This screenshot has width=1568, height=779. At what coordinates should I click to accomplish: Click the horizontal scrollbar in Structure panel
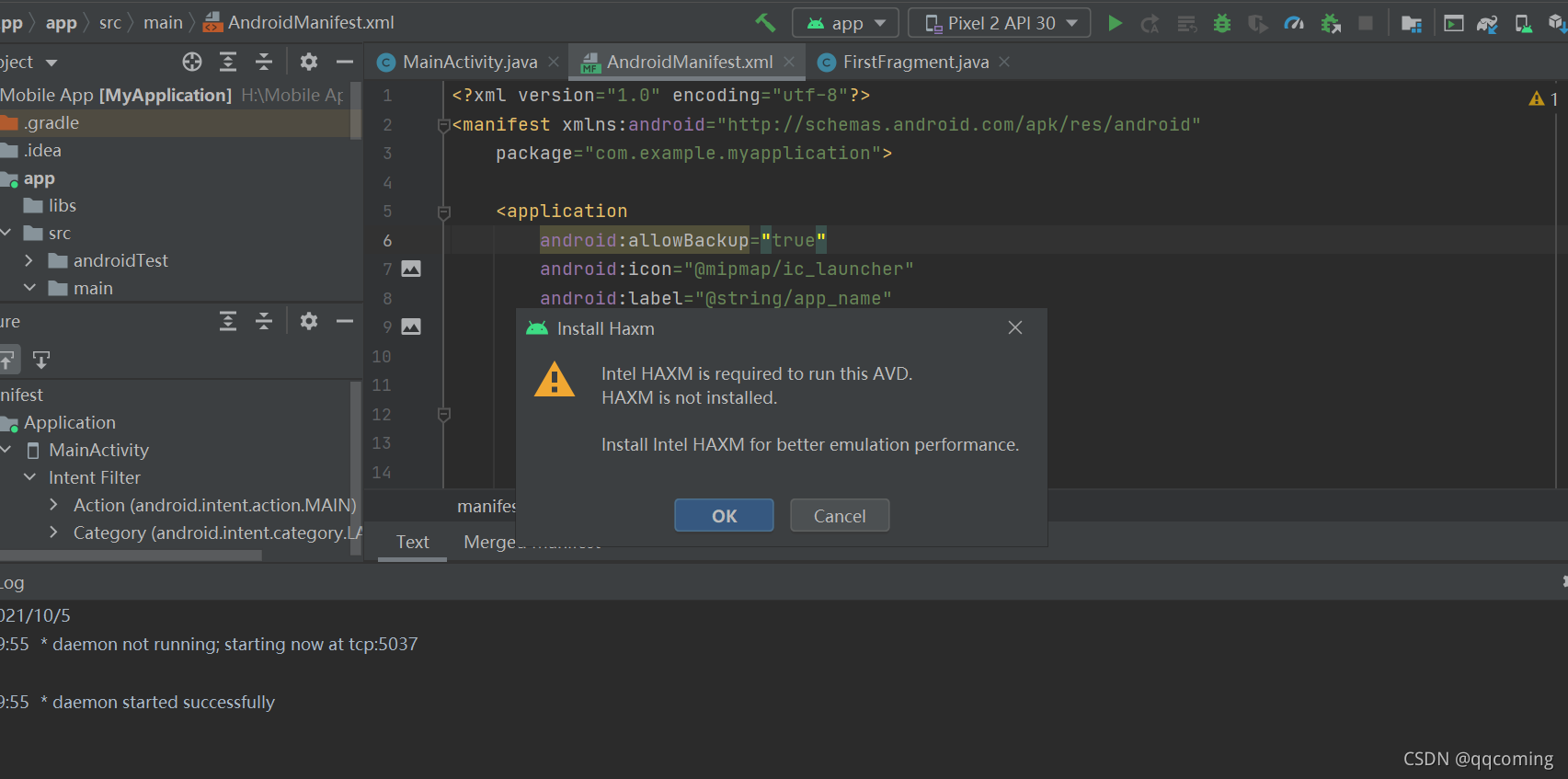tap(131, 556)
